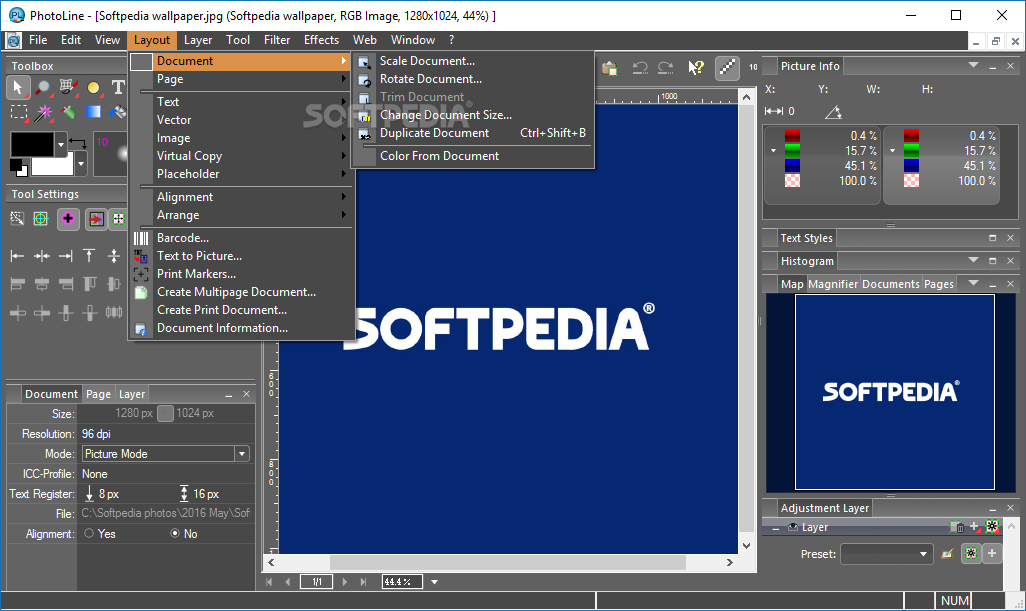Click the Softpedia thumbnail in Map panel

(894, 392)
